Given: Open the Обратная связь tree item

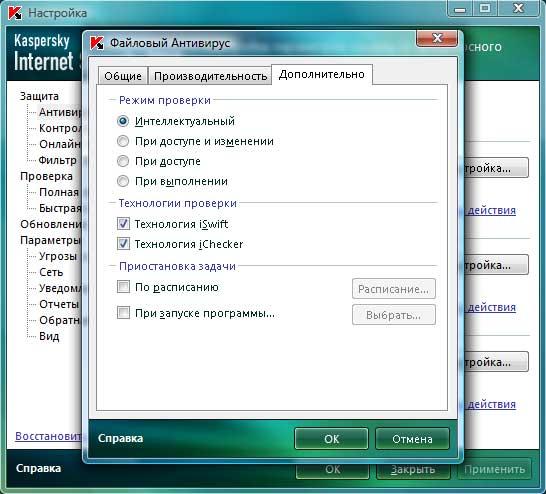Looking at the screenshot, I should pos(60,320).
